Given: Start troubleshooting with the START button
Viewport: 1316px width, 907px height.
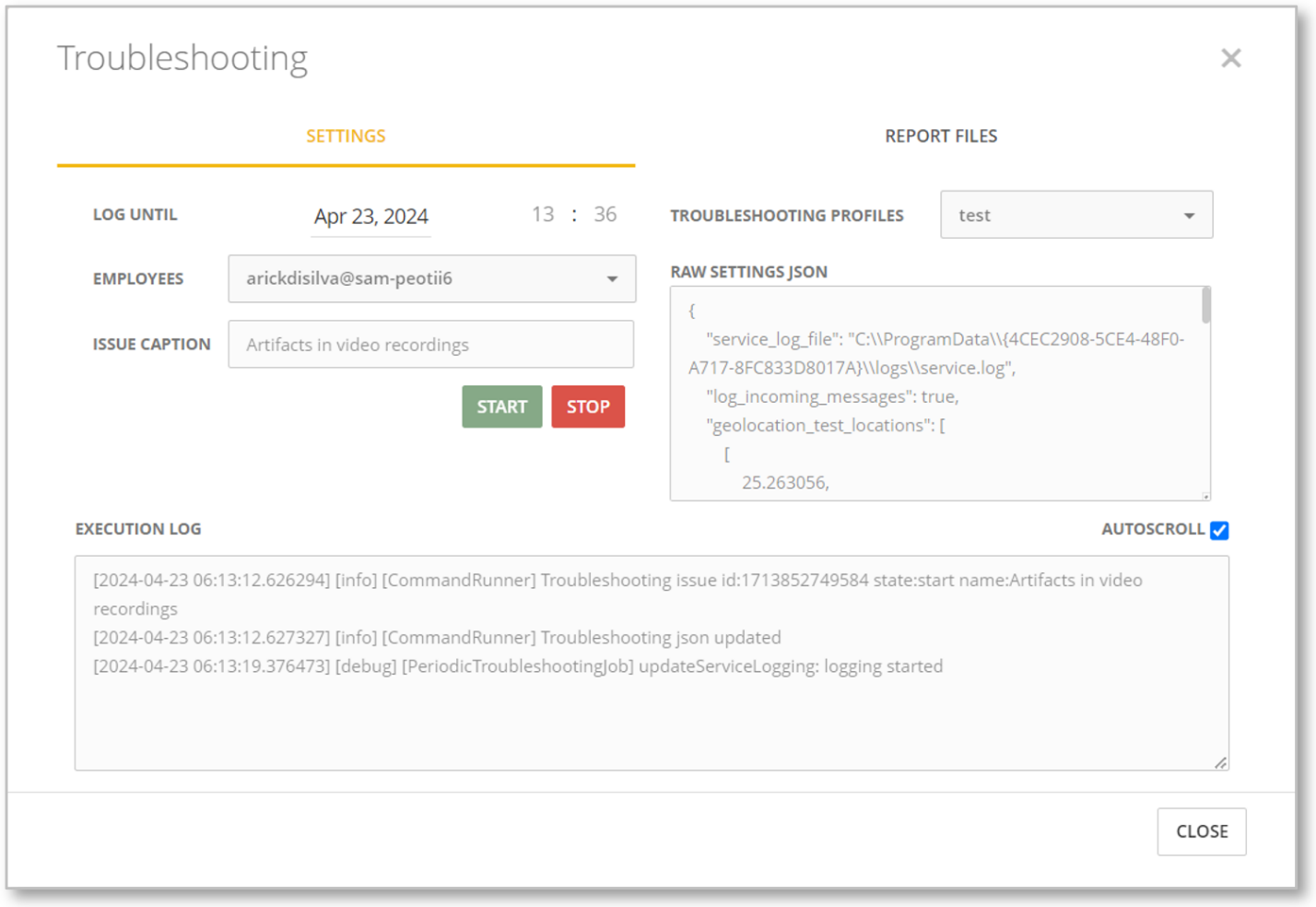Looking at the screenshot, I should pos(501,406).
